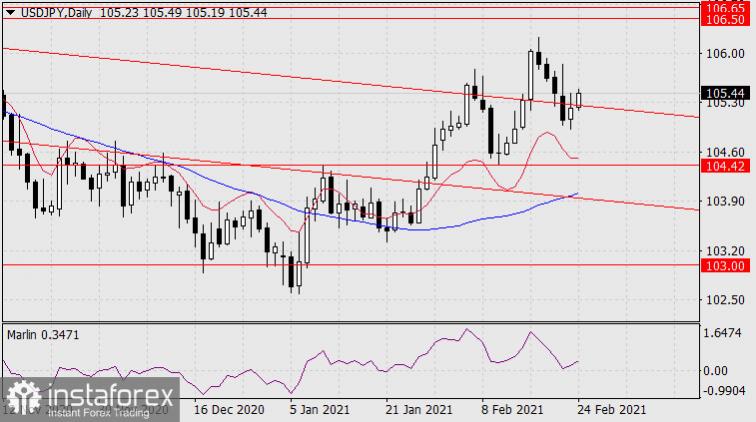This screenshot has height=422, width=756.
Task: Click the 103.00 red price level label
Action: [725, 266]
